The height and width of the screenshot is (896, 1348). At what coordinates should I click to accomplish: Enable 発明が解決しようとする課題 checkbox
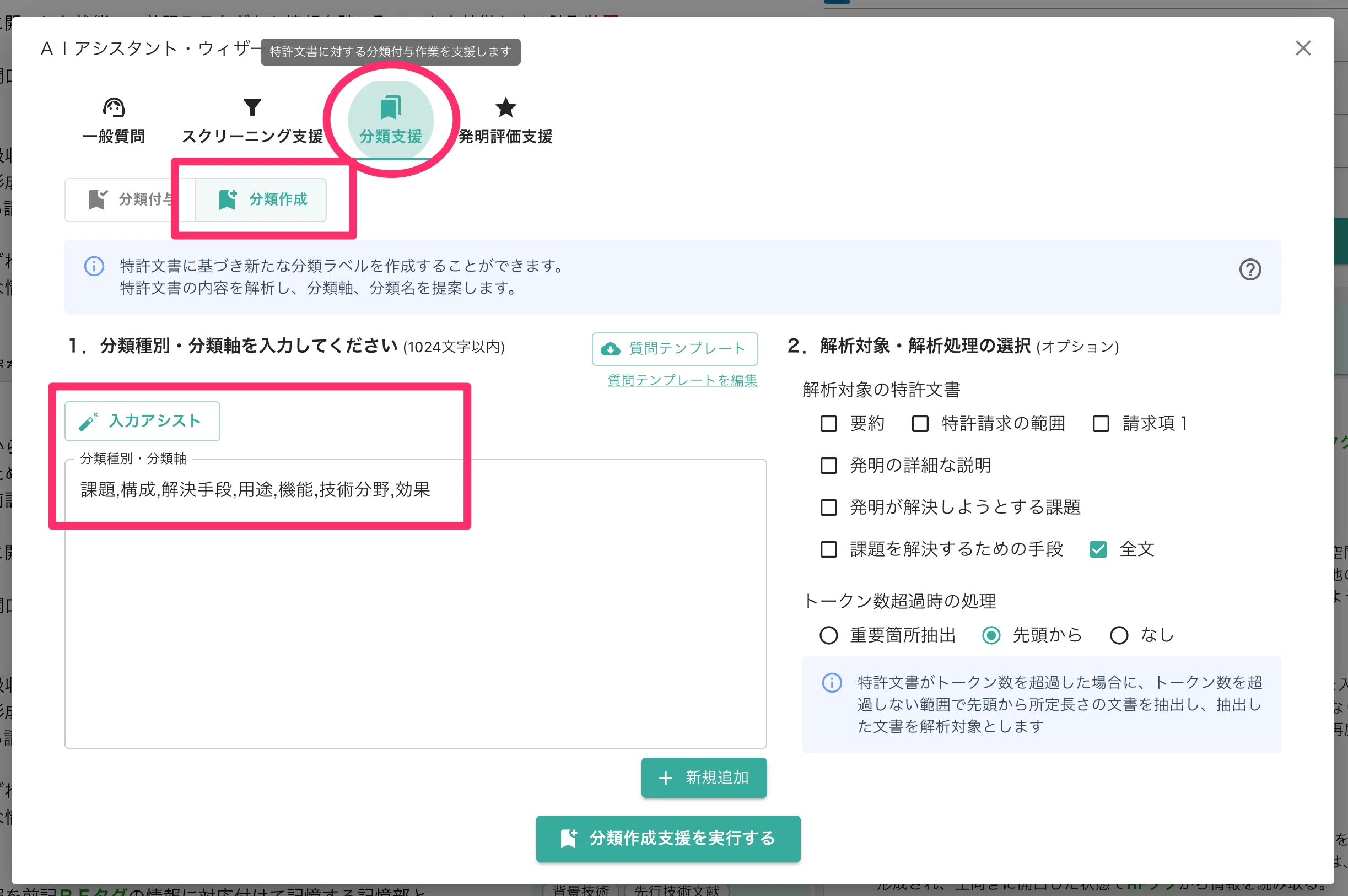tap(828, 508)
